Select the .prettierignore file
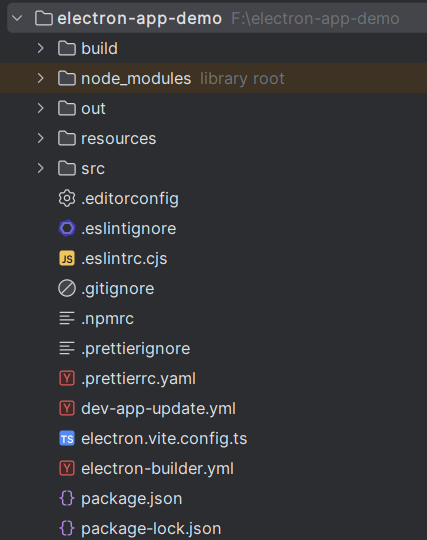 135,349
